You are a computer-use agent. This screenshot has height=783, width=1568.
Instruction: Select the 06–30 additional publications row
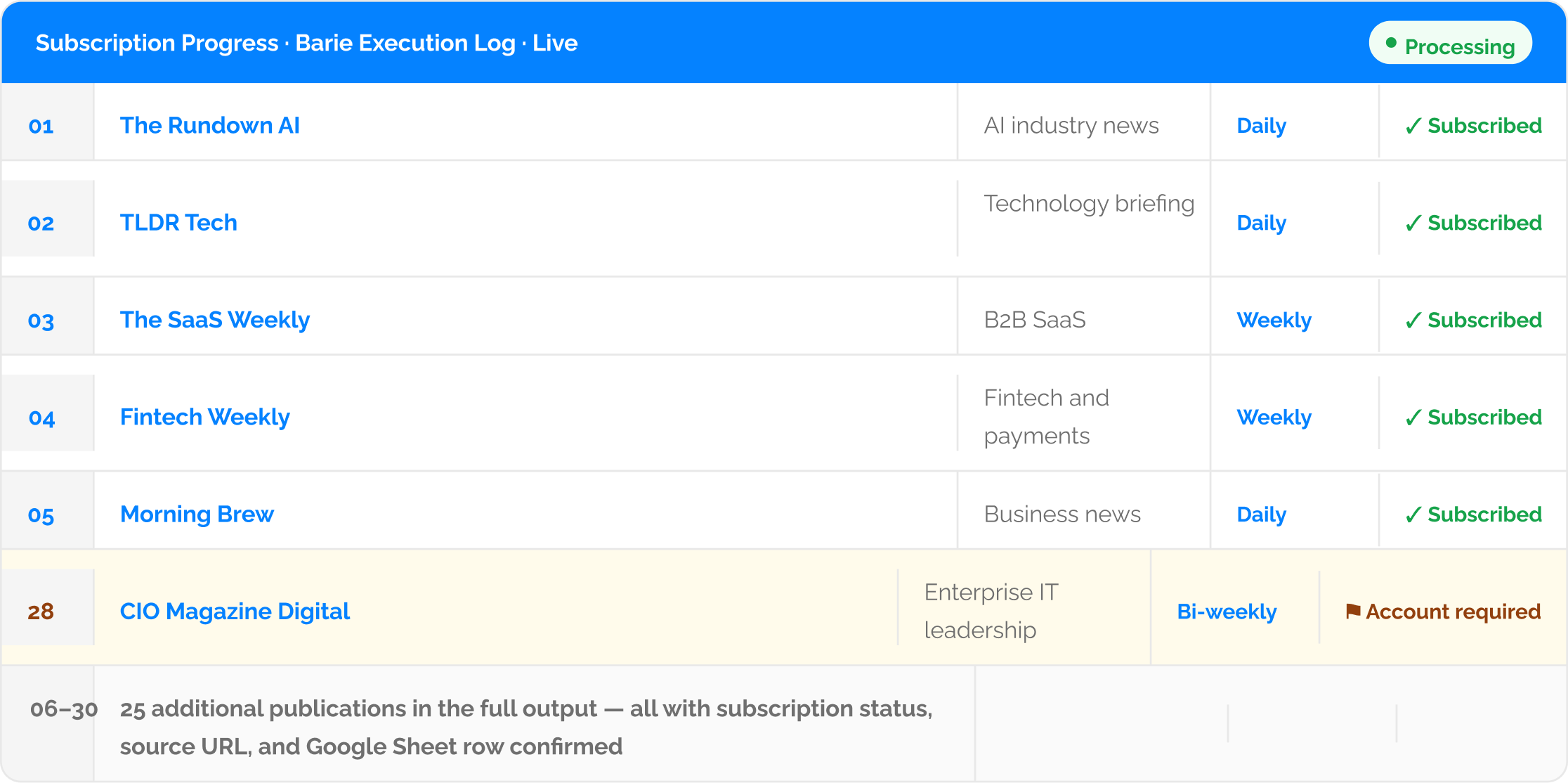tap(784, 724)
